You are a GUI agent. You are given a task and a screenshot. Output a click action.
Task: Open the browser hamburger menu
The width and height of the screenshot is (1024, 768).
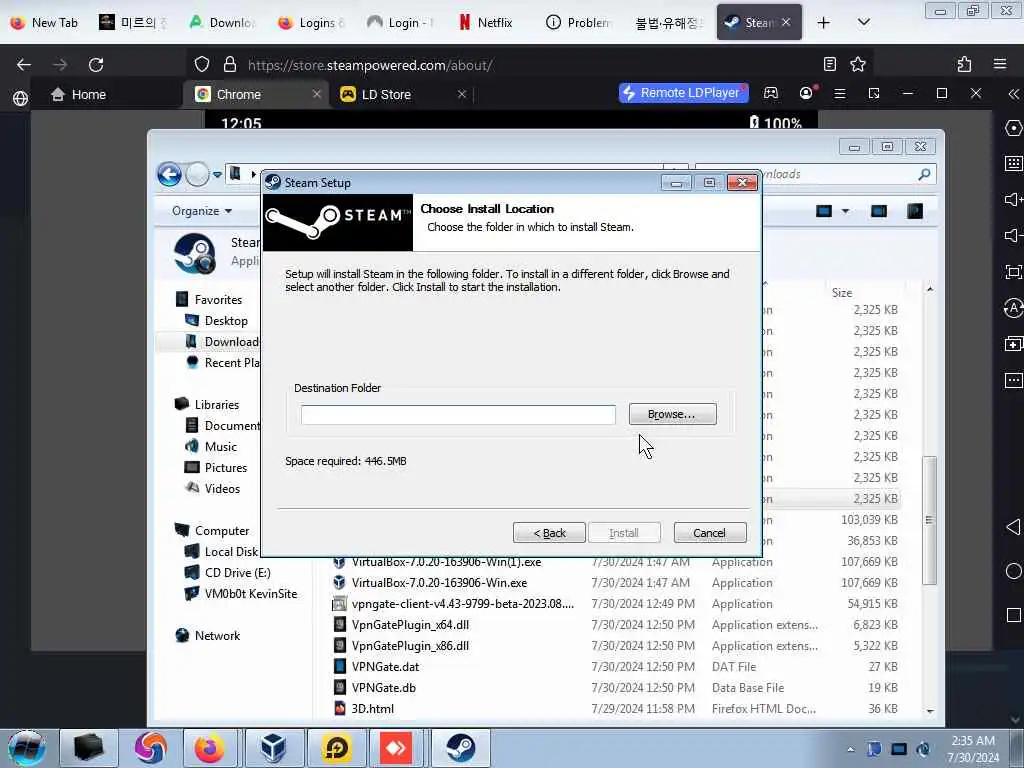point(999,64)
